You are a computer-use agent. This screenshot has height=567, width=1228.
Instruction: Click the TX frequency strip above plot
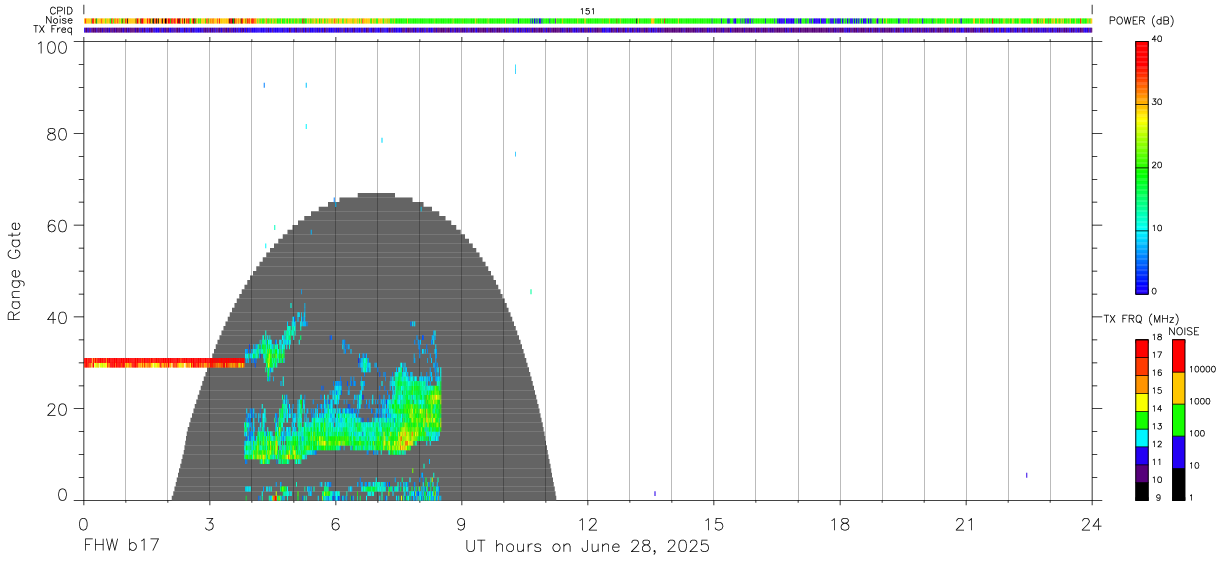587,30
